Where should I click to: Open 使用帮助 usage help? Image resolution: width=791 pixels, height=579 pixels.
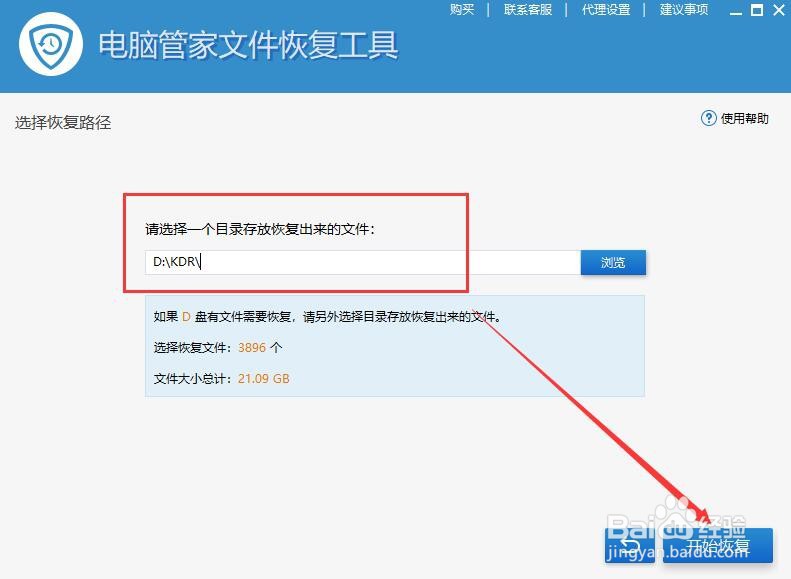click(744, 119)
